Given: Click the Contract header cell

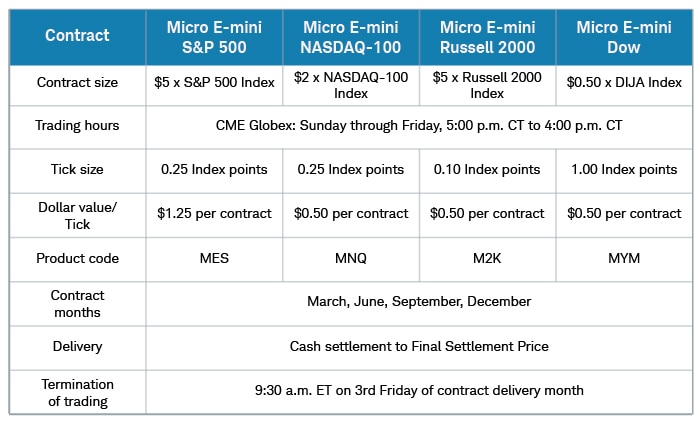Looking at the screenshot, I should coord(77,36).
